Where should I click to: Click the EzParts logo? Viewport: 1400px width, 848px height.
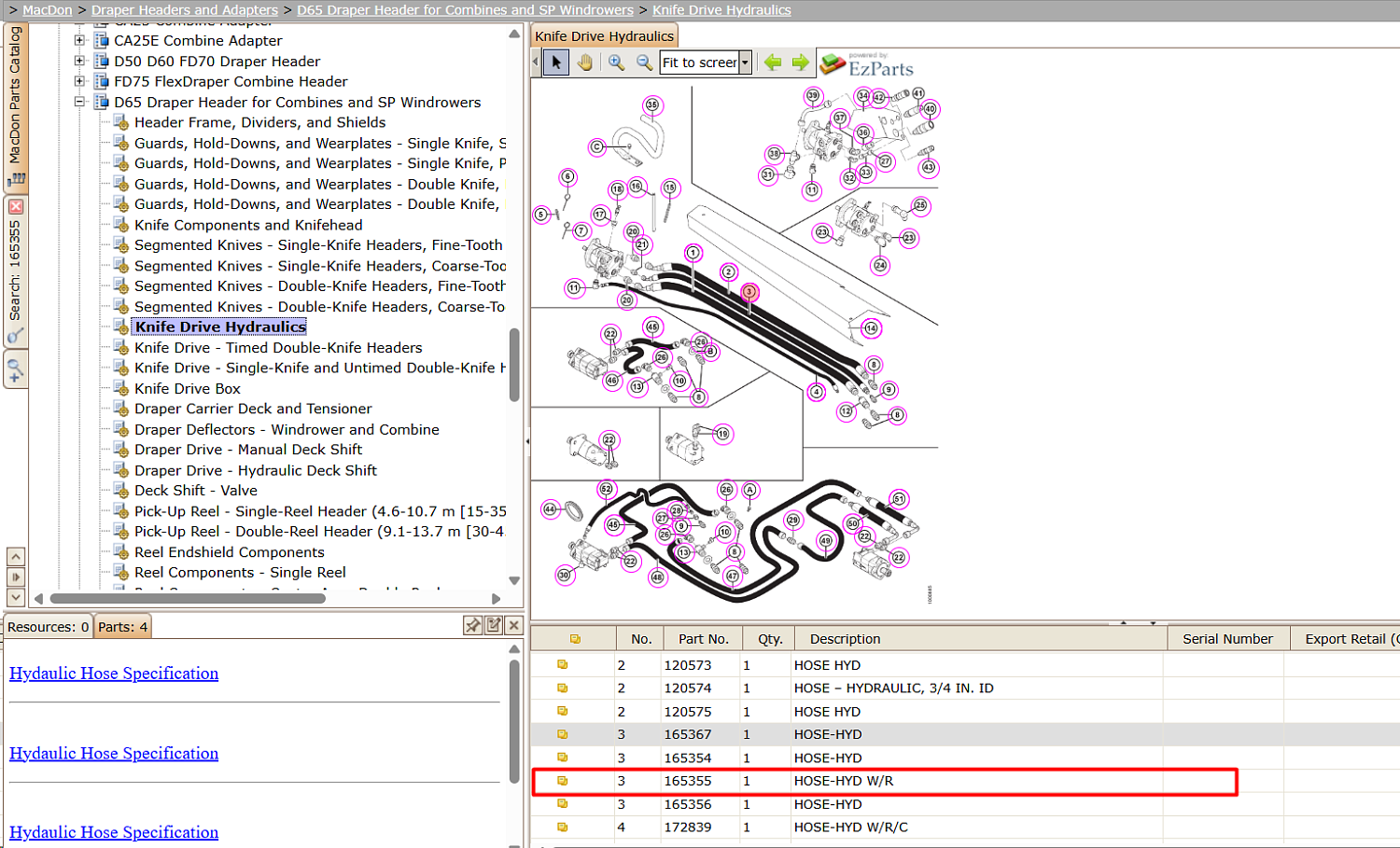[x=866, y=64]
